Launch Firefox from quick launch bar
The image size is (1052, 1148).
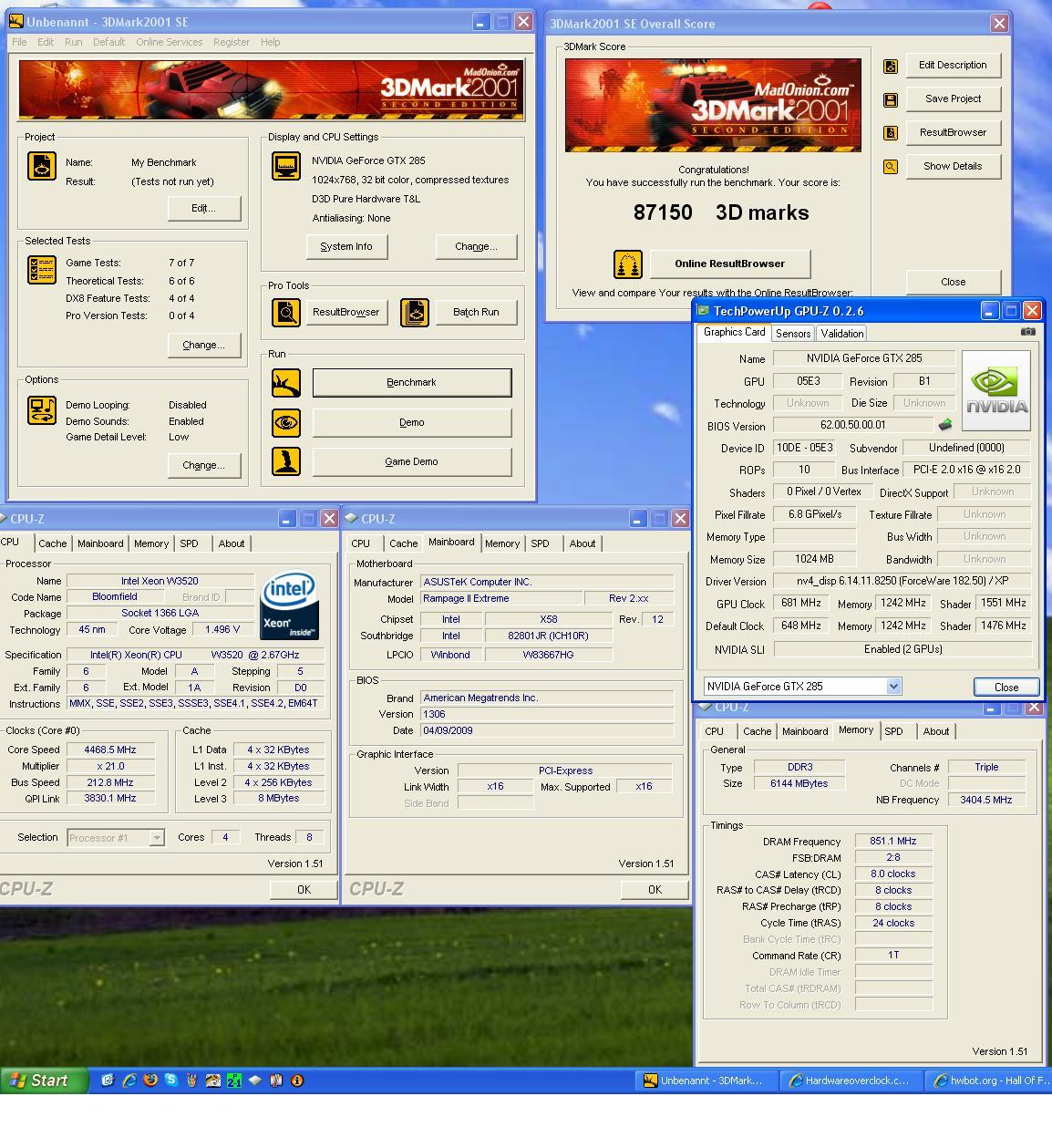150,1081
